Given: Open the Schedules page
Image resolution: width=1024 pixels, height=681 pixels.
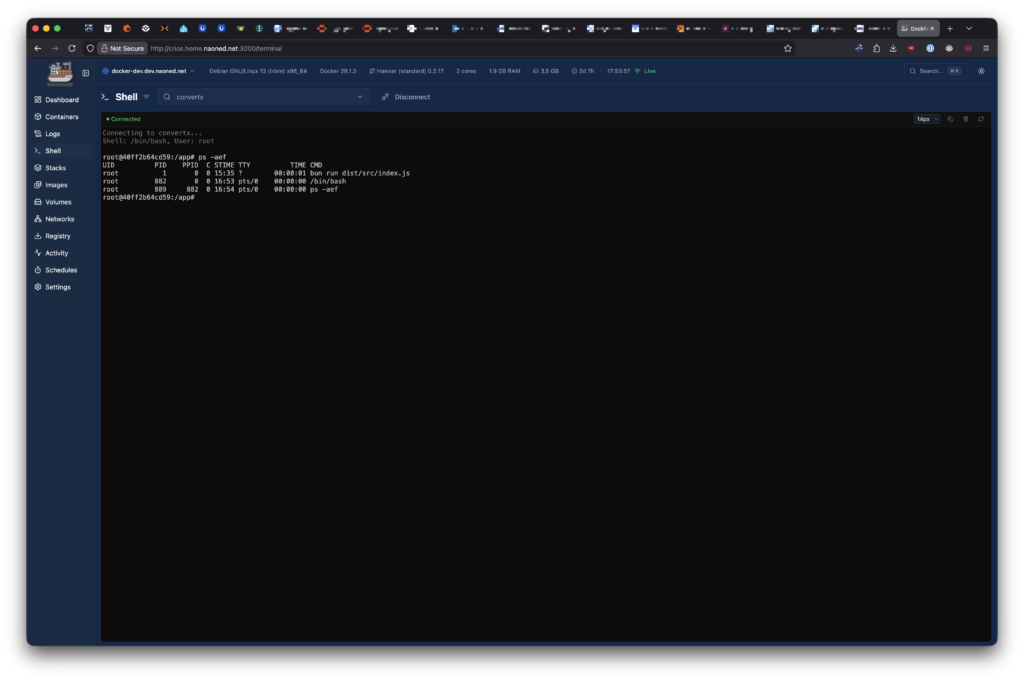Looking at the screenshot, I should (x=60, y=270).
